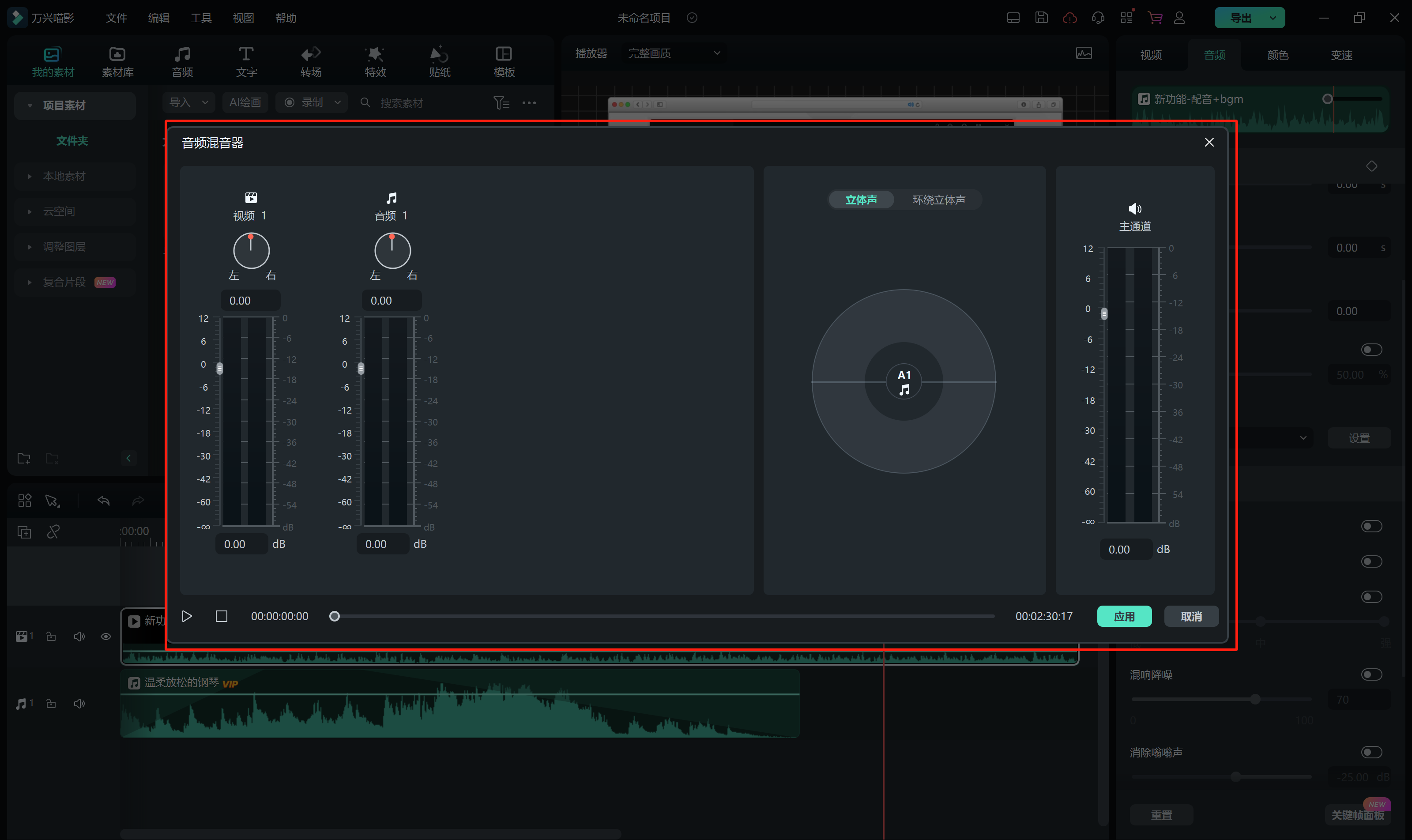The height and width of the screenshot is (840, 1412).
Task: Click the play button in mixer
Action: coord(187,616)
